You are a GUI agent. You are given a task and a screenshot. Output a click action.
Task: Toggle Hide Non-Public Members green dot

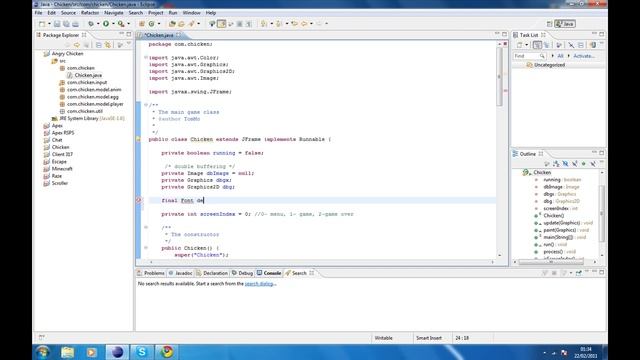584,164
